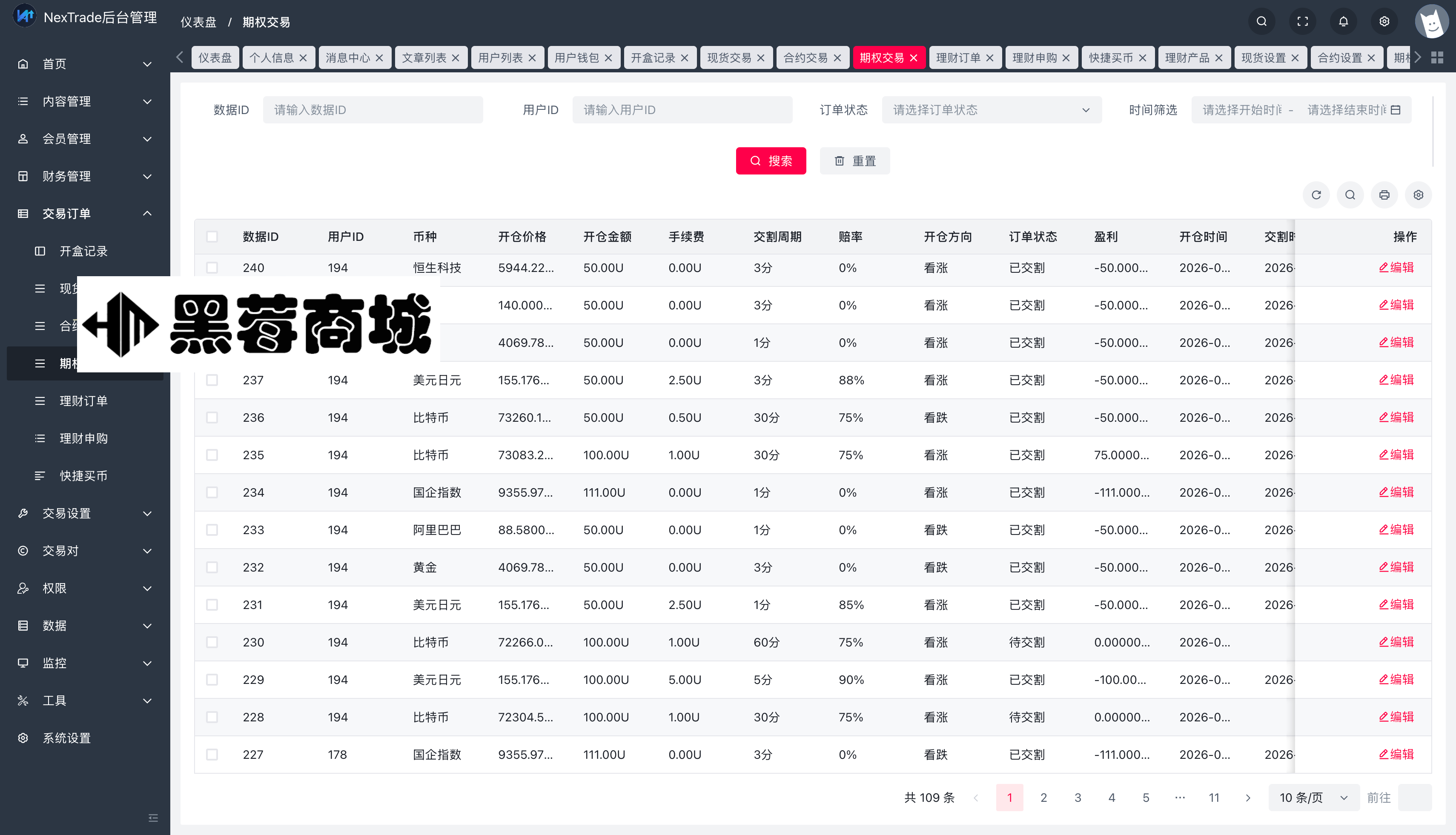Click 编辑 link on row 236
1456x835 pixels.
1396,417
